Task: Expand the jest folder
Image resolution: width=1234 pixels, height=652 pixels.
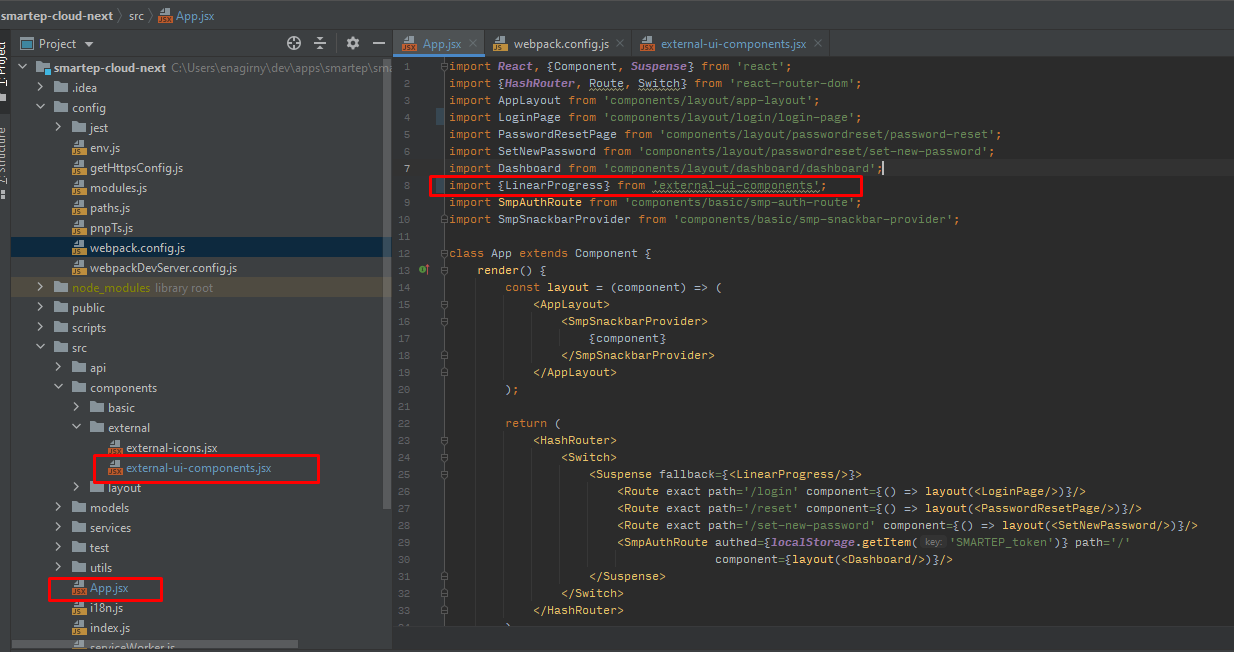Action: [x=59, y=128]
